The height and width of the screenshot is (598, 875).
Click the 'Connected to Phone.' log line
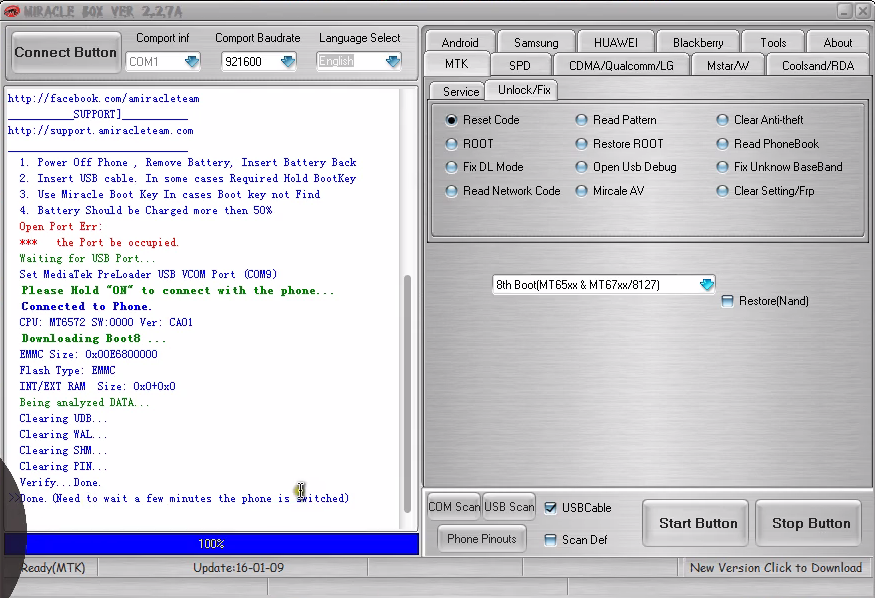(86, 306)
